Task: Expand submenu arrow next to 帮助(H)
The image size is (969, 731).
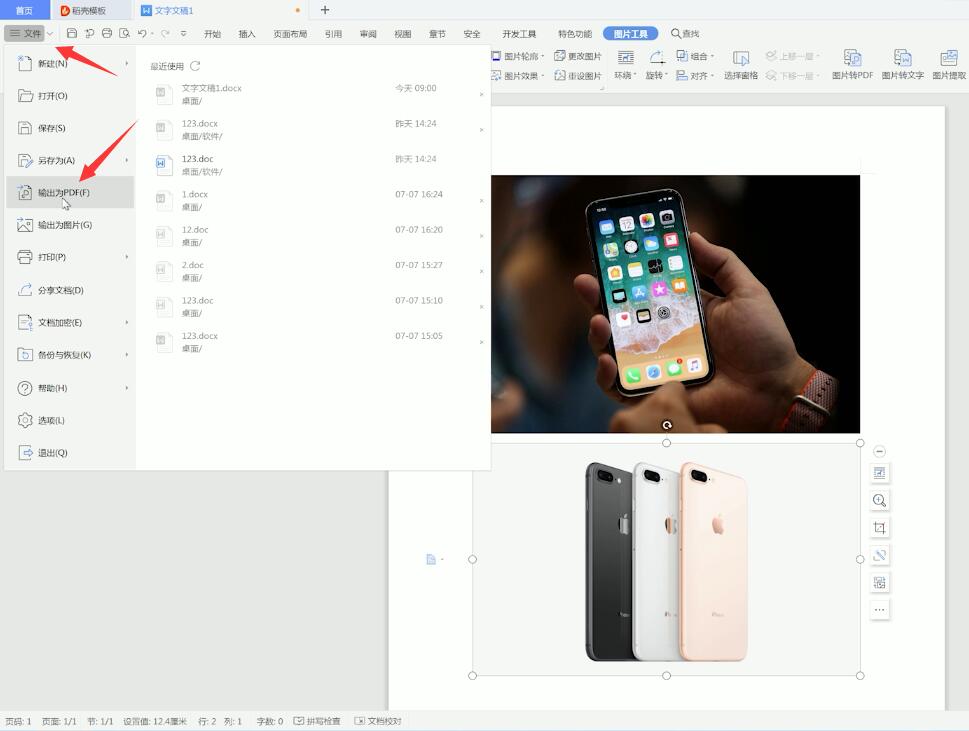Action: click(127, 388)
